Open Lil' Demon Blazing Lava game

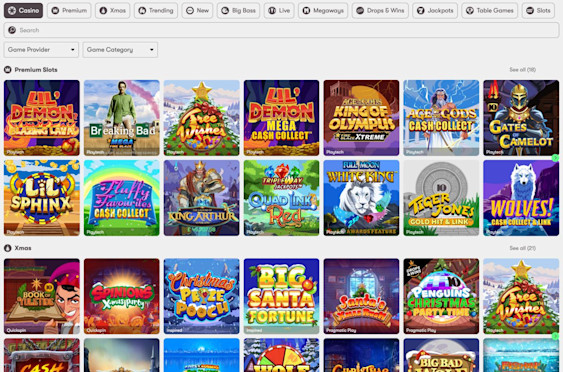click(42, 118)
